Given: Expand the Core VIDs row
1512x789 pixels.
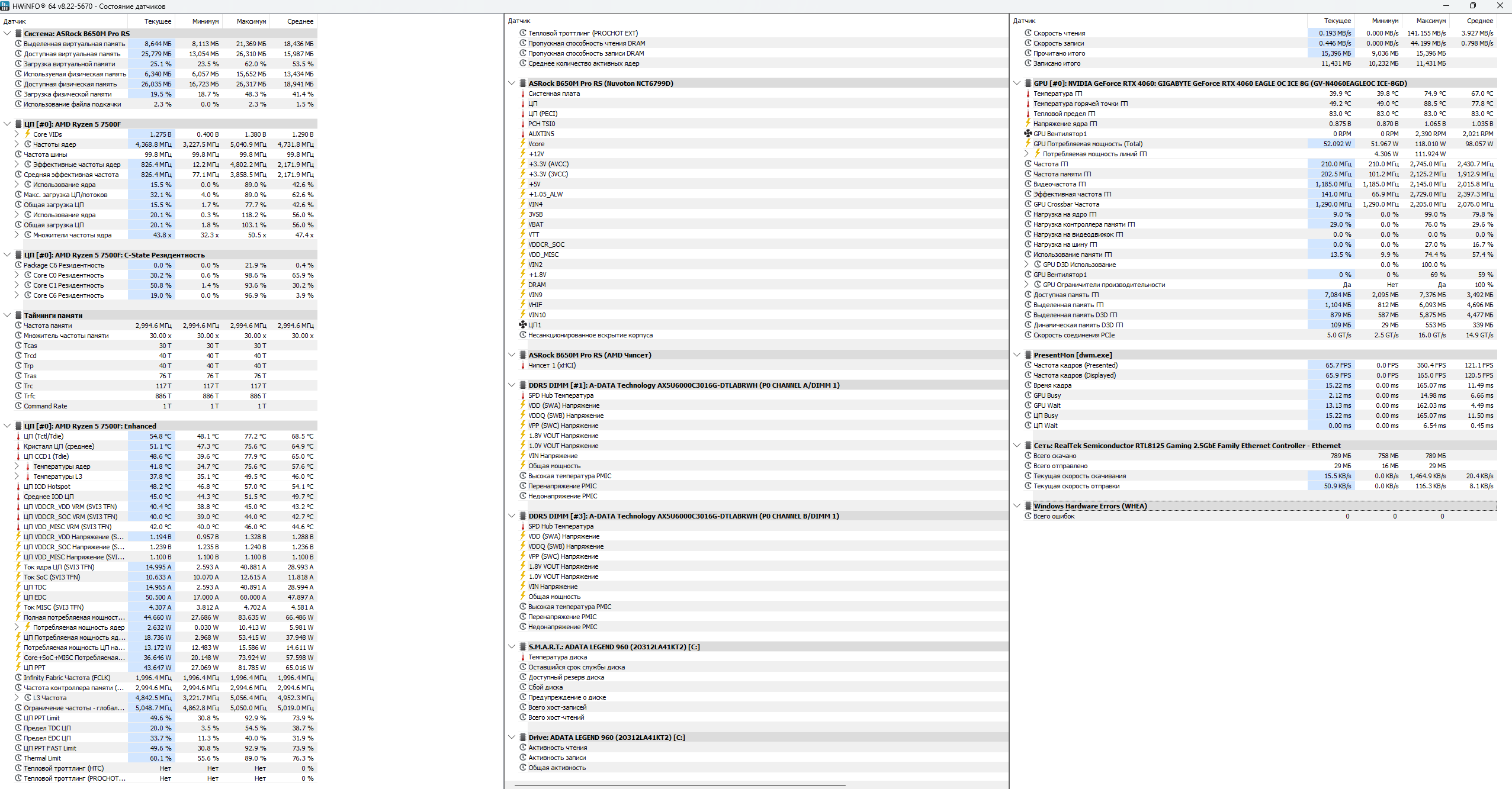Looking at the screenshot, I should (17, 134).
